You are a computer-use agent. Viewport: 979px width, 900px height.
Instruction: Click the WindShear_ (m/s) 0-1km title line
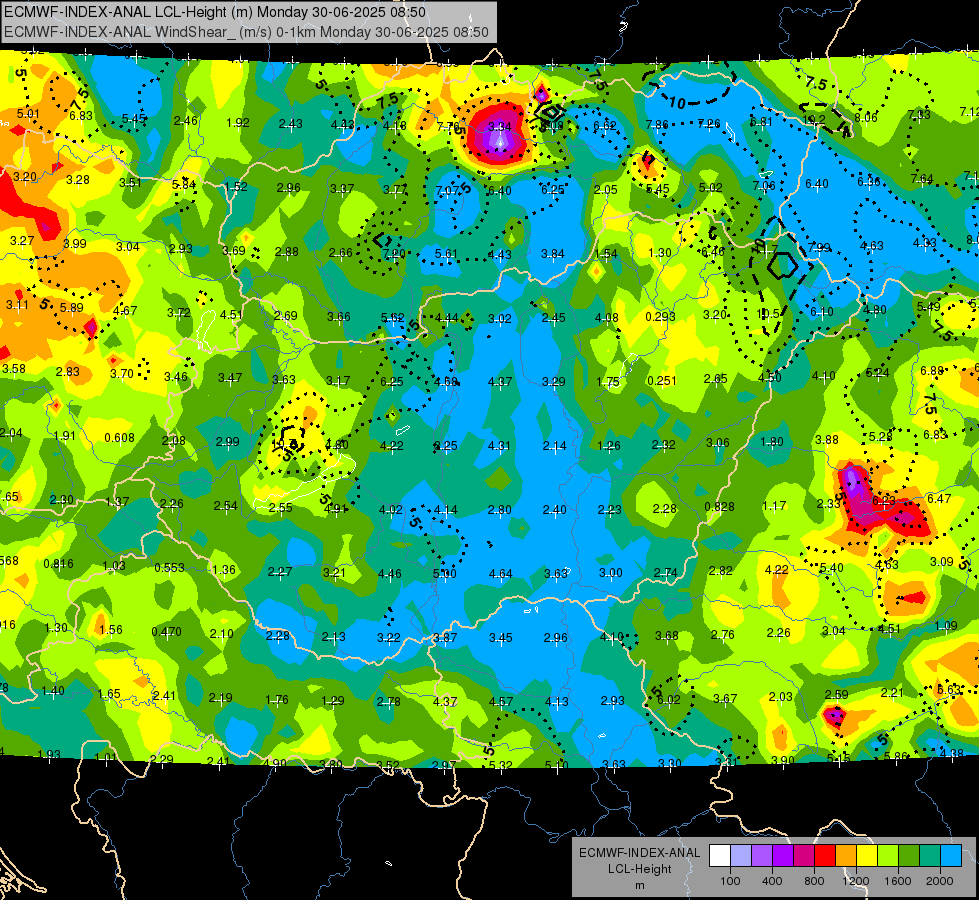(x=246, y=32)
